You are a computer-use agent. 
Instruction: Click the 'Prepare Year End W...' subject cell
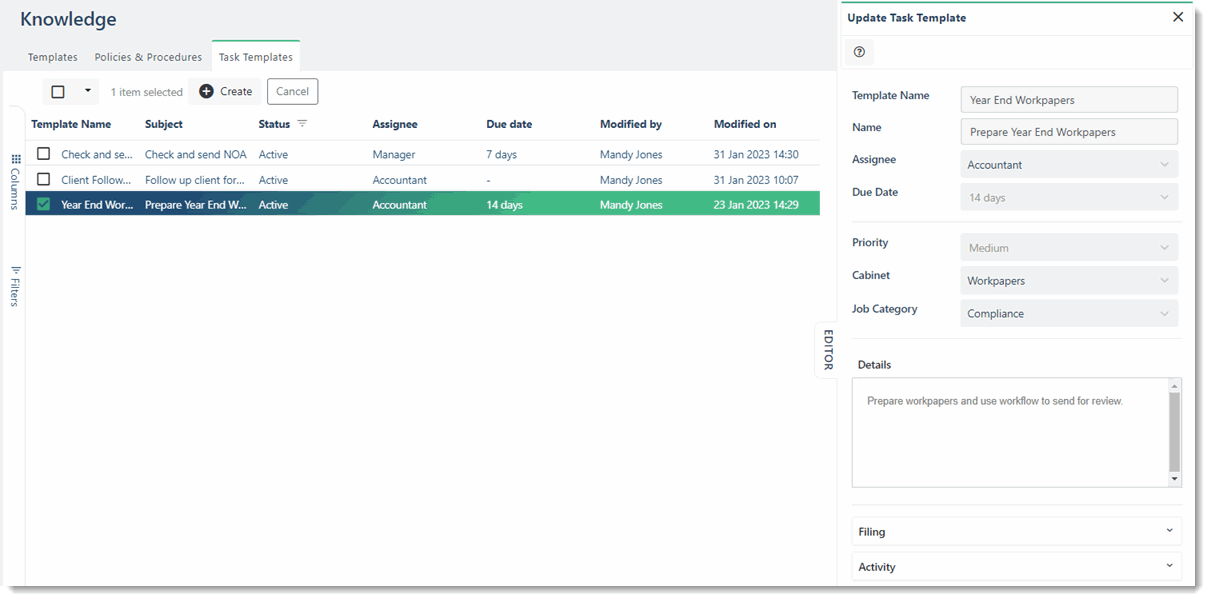(x=196, y=205)
